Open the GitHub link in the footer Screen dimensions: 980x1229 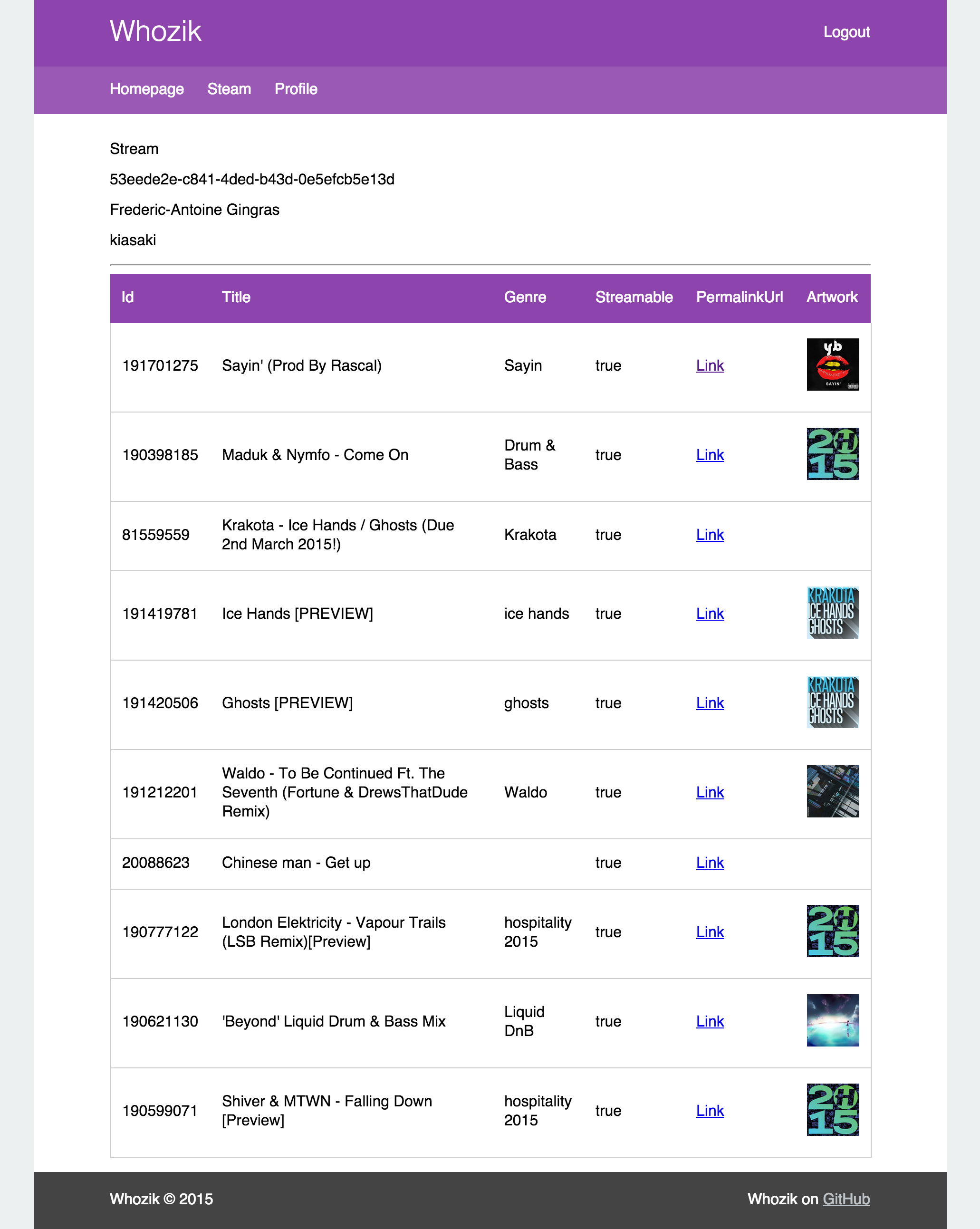pos(845,1199)
